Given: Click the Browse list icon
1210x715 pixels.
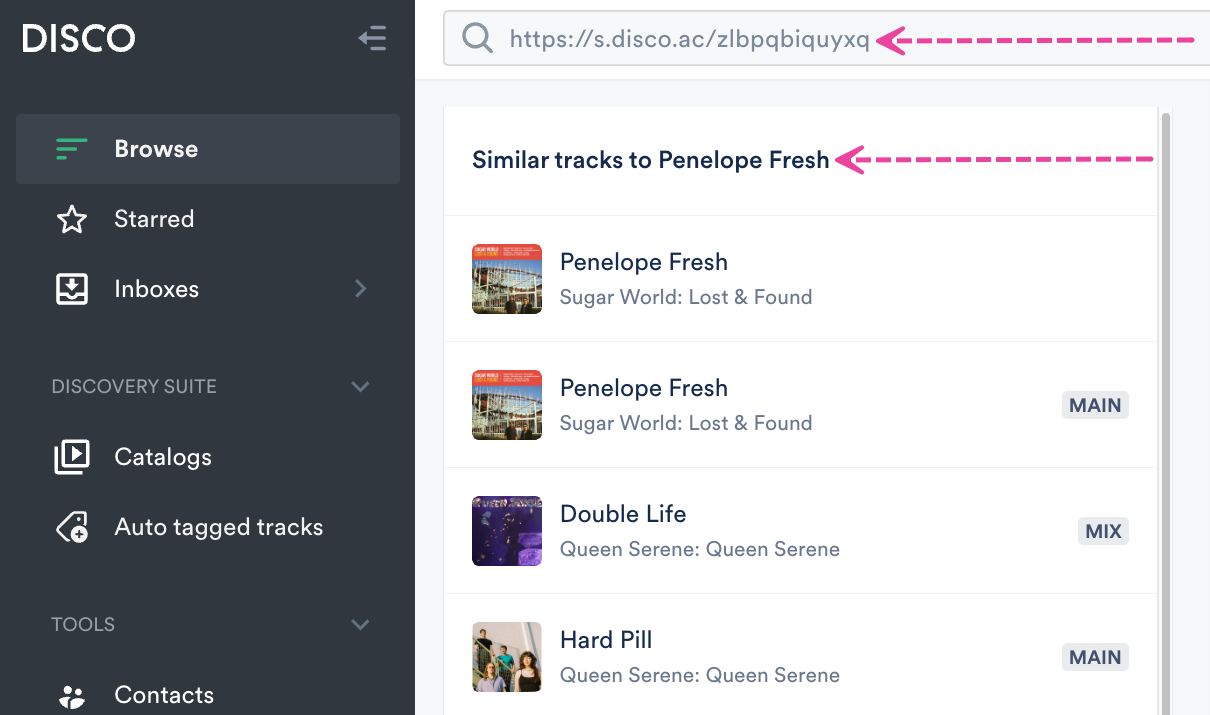Looking at the screenshot, I should pos(71,149).
